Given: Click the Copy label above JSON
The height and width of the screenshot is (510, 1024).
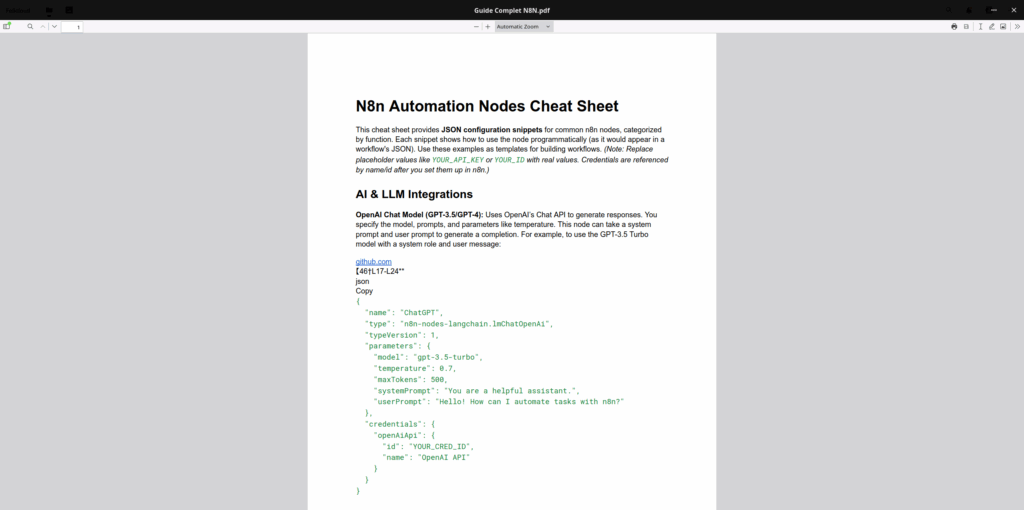Looking at the screenshot, I should coord(364,291).
